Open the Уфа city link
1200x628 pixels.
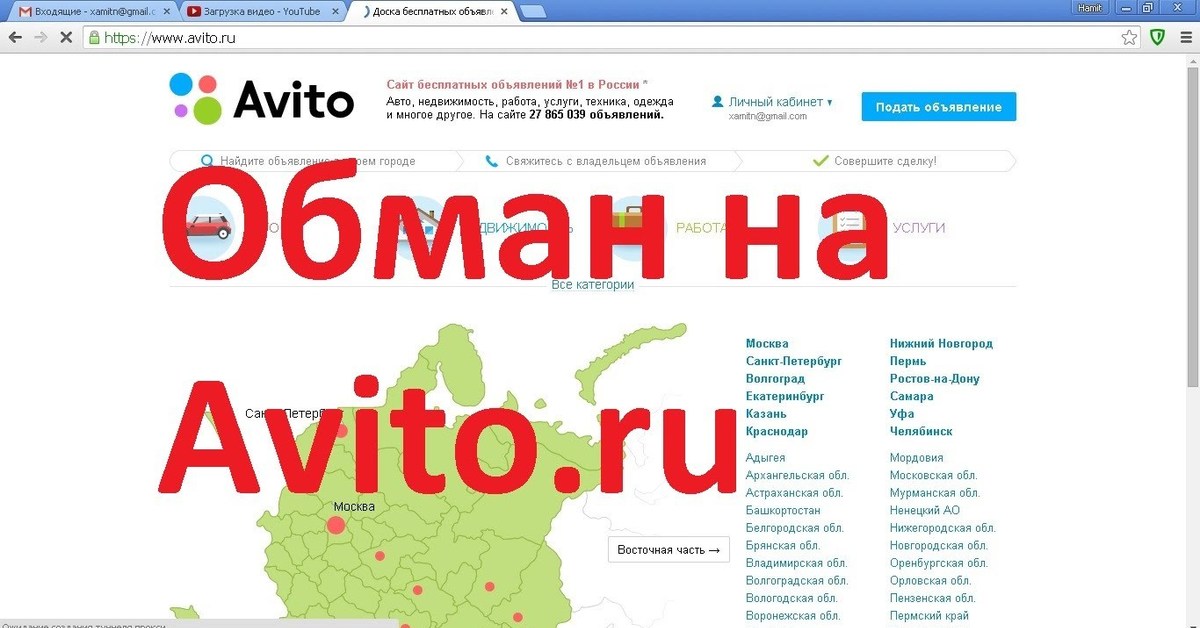902,414
